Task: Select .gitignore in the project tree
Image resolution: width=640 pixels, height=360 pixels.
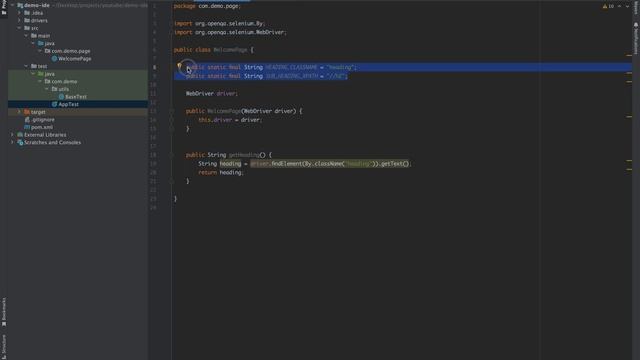Action: tap(43, 120)
